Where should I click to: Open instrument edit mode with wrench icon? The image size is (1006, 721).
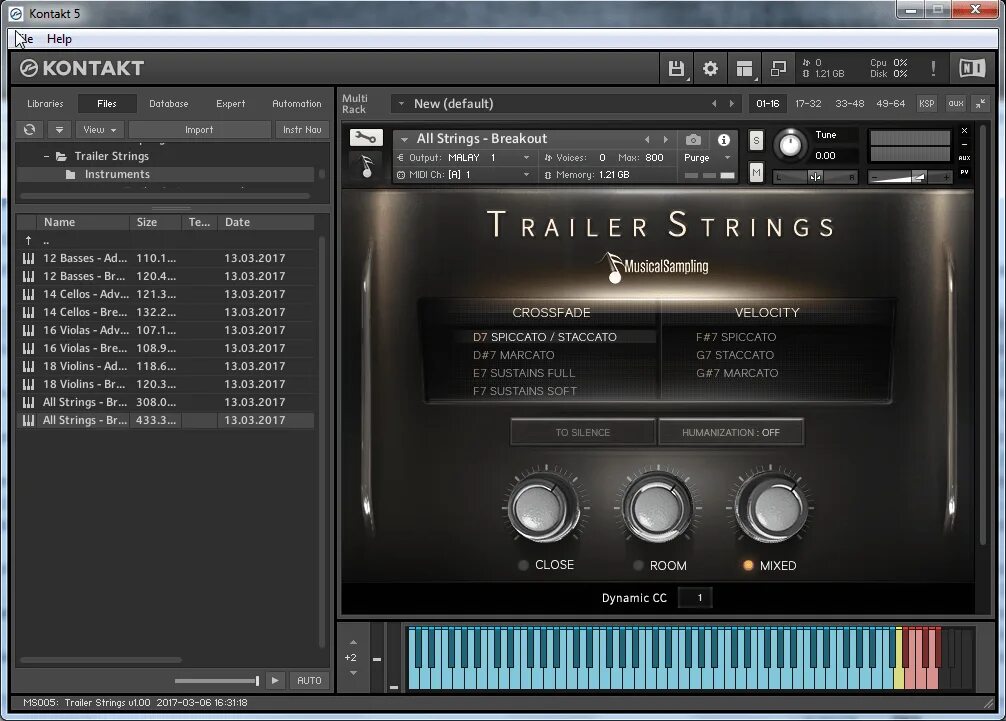366,137
